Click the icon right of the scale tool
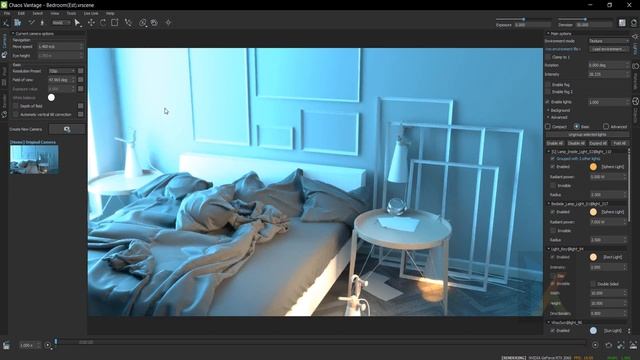 click(128, 23)
